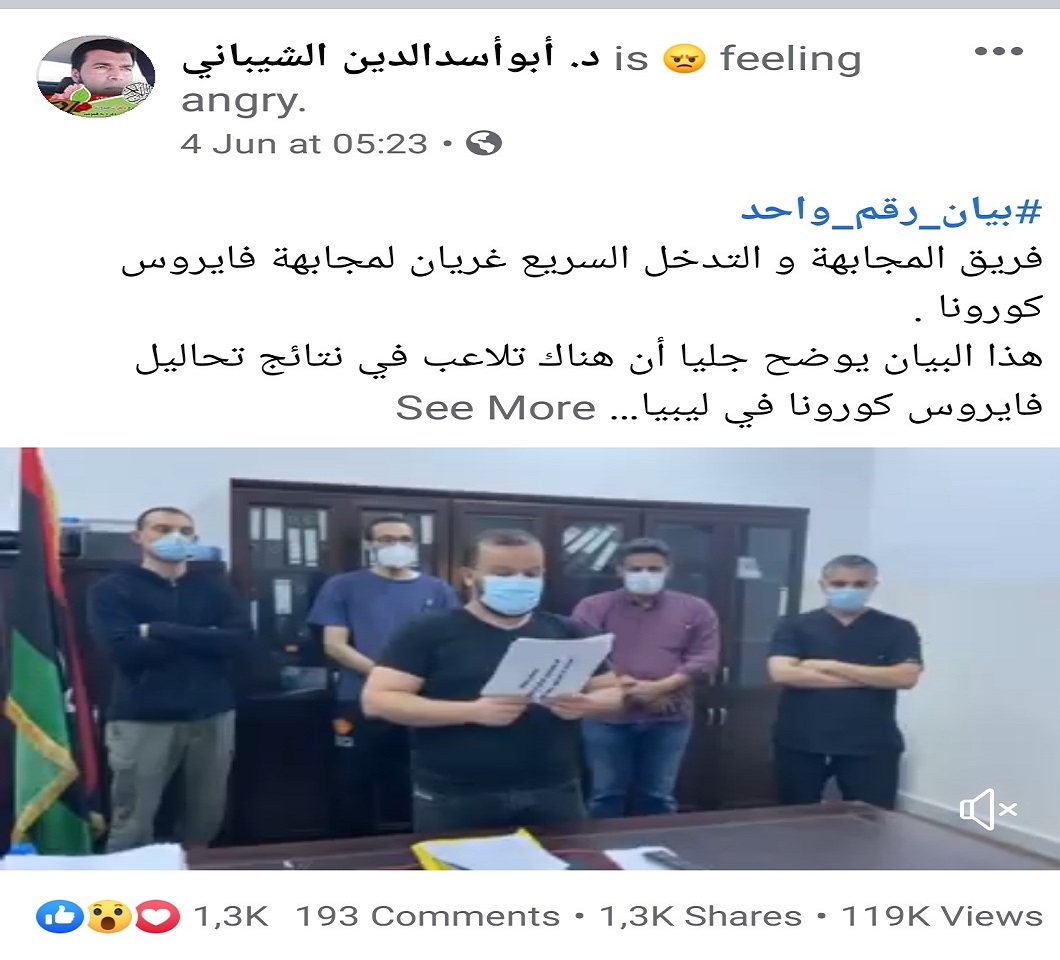Open the three-dot post options menu
Image resolution: width=1060 pixels, height=960 pixels.
point(998,51)
